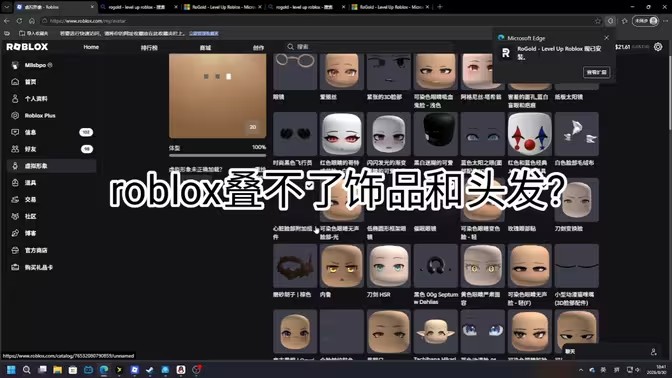The height and width of the screenshot is (378, 672).
Task: Open the 导入收藏夹 favorites bar item
Action: 33,33
